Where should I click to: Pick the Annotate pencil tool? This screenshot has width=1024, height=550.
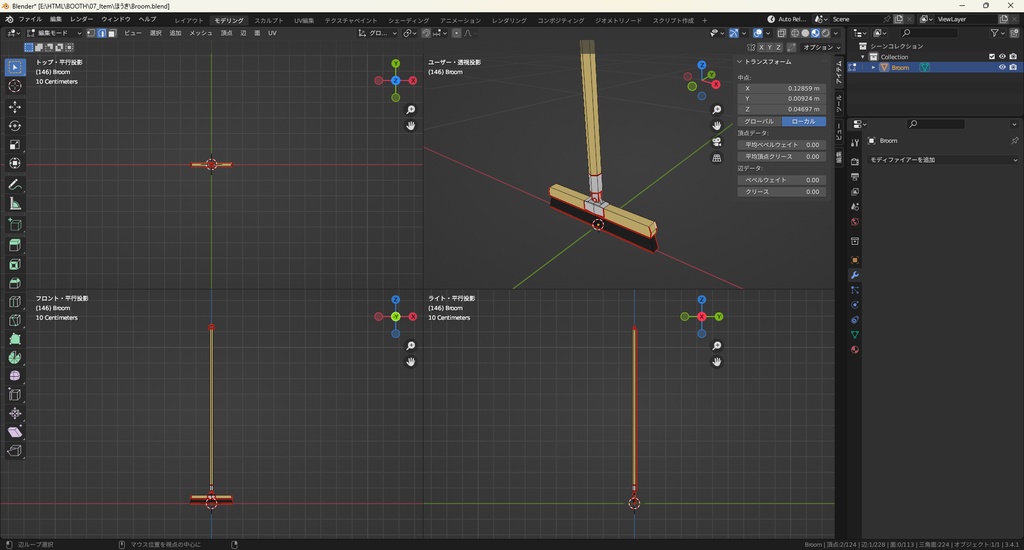[x=15, y=185]
